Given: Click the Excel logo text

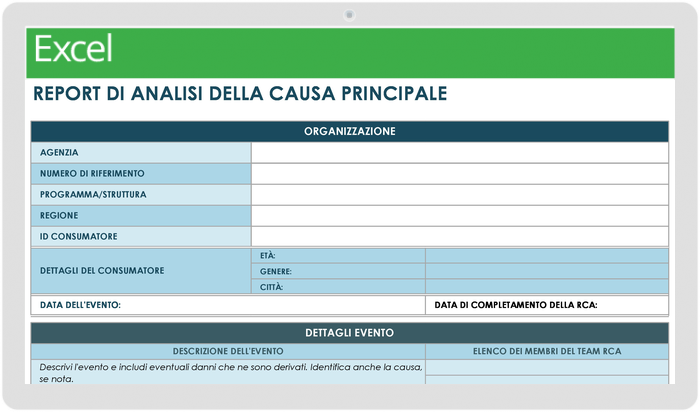Looking at the screenshot, I should (73, 48).
